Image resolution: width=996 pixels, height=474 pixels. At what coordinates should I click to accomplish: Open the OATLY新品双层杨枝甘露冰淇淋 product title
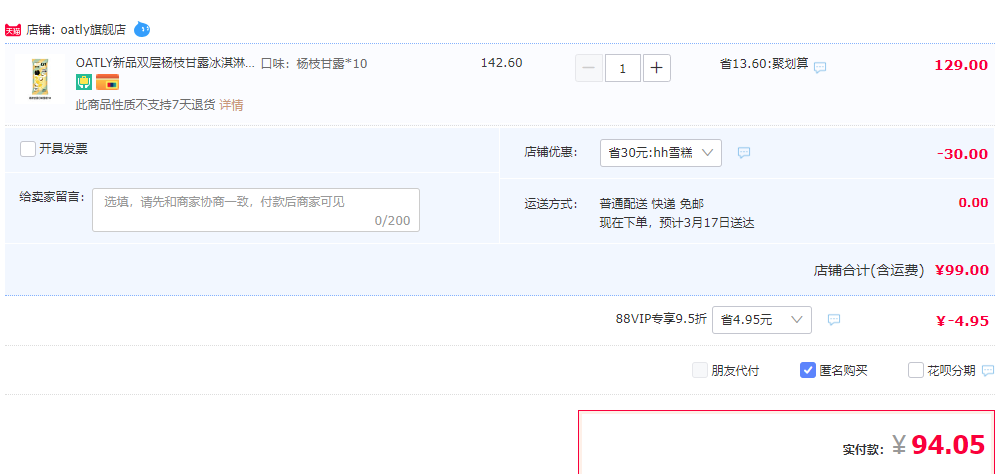tap(165, 64)
